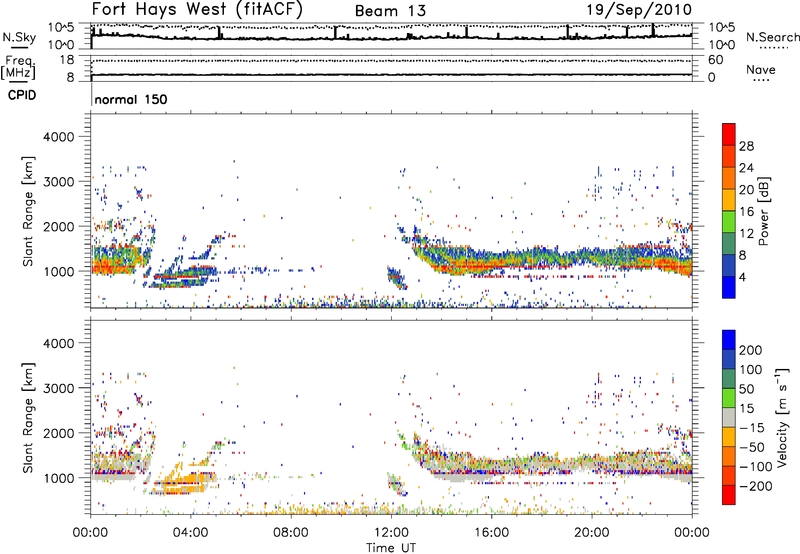Screen dimensions: 800x554
Task: Pick the gray velocity swatch between 15 and -15
Action: tap(729, 417)
